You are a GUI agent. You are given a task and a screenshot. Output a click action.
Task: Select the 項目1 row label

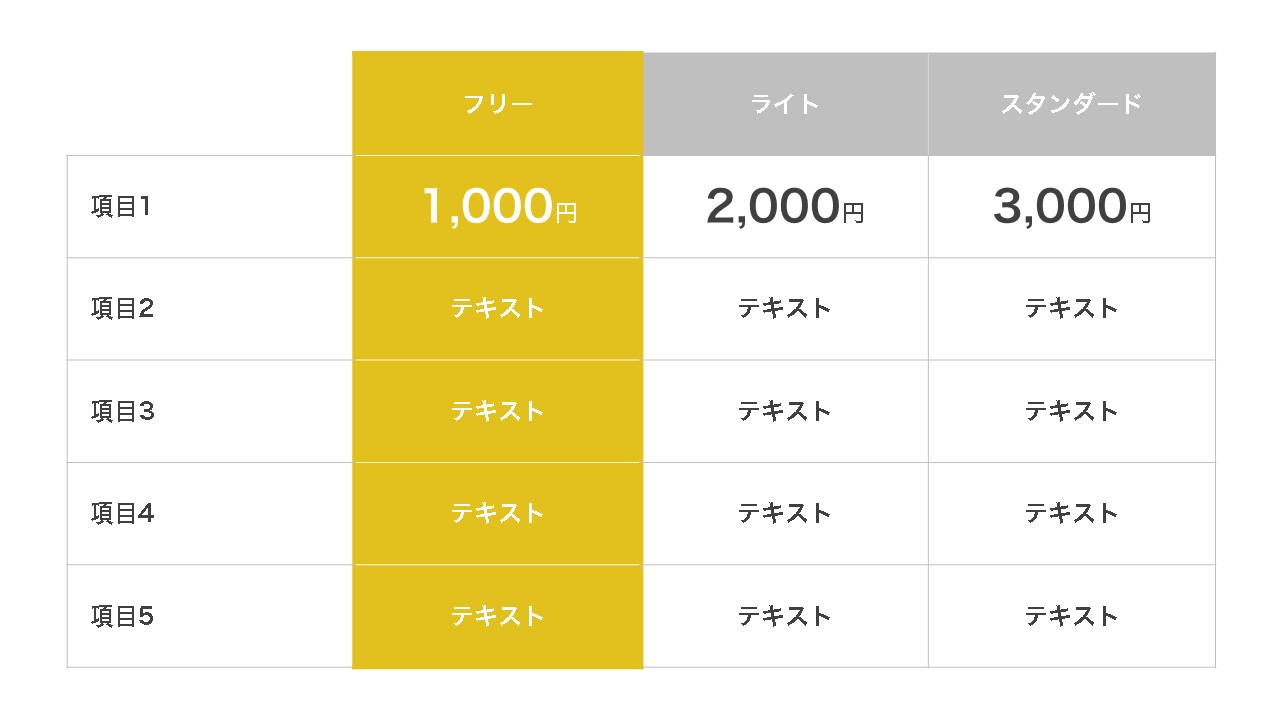coord(120,207)
